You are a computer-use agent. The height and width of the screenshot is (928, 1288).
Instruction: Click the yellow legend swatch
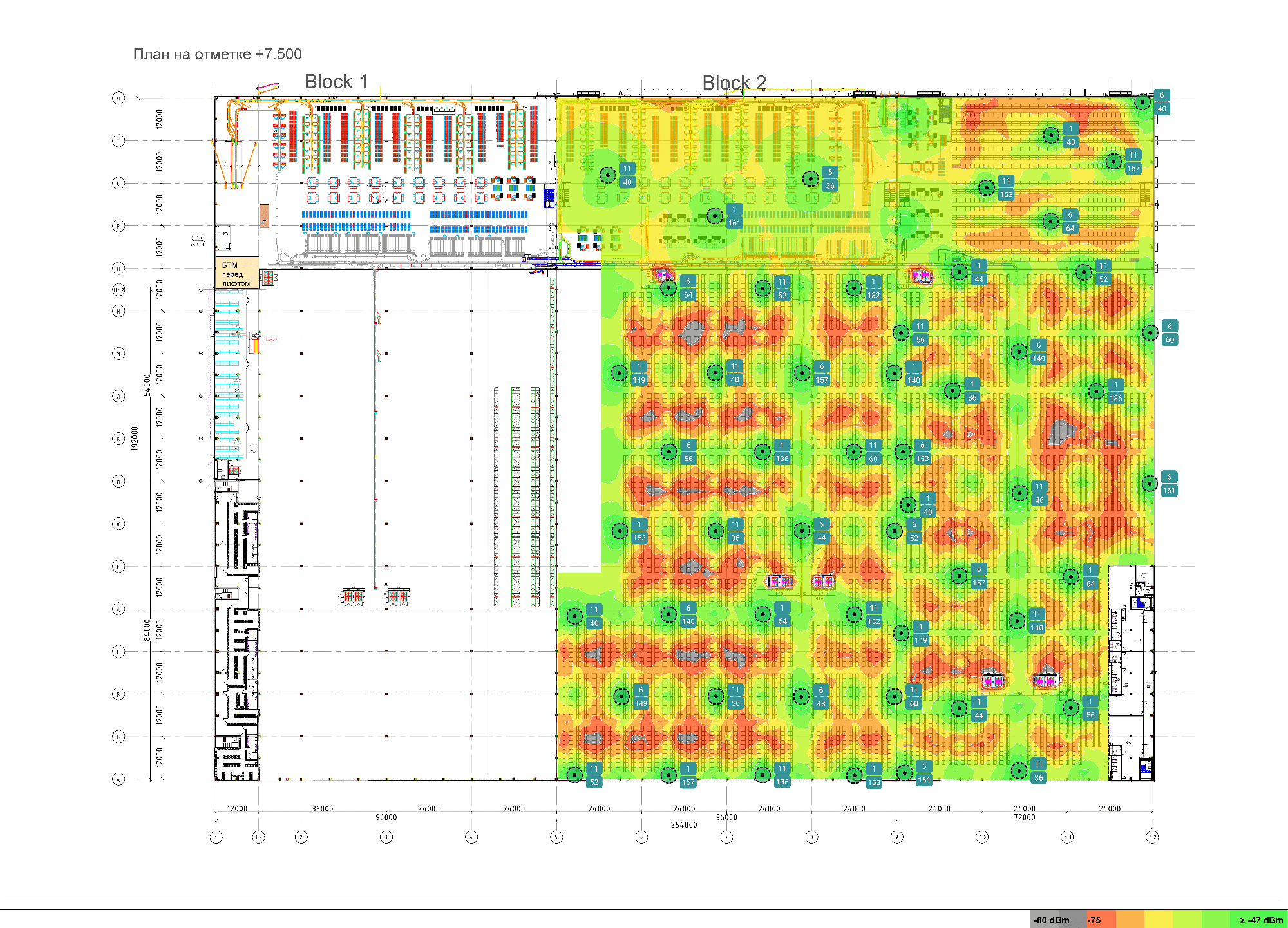pyautogui.click(x=1159, y=920)
